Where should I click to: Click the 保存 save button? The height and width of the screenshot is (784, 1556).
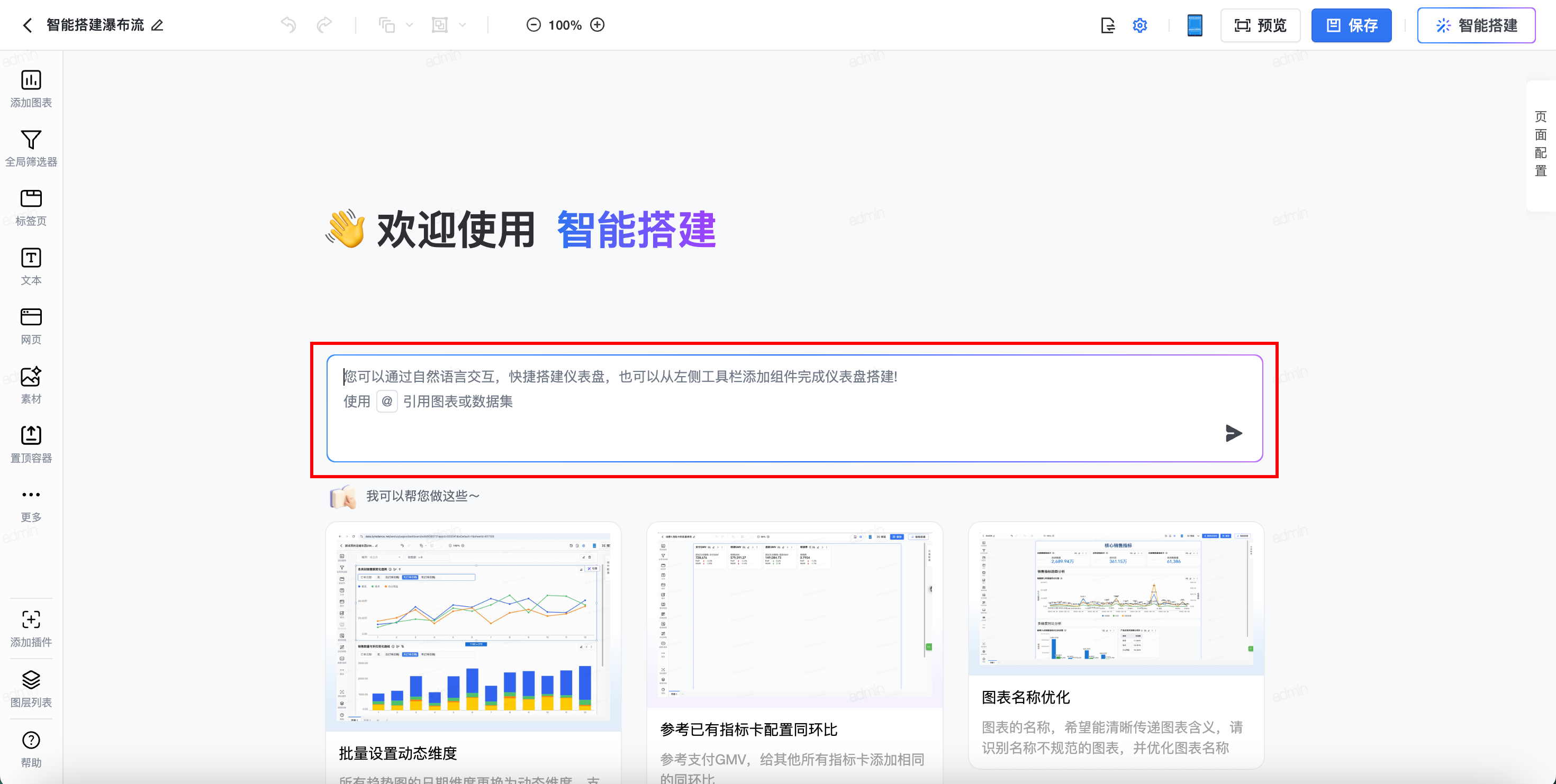tap(1351, 25)
